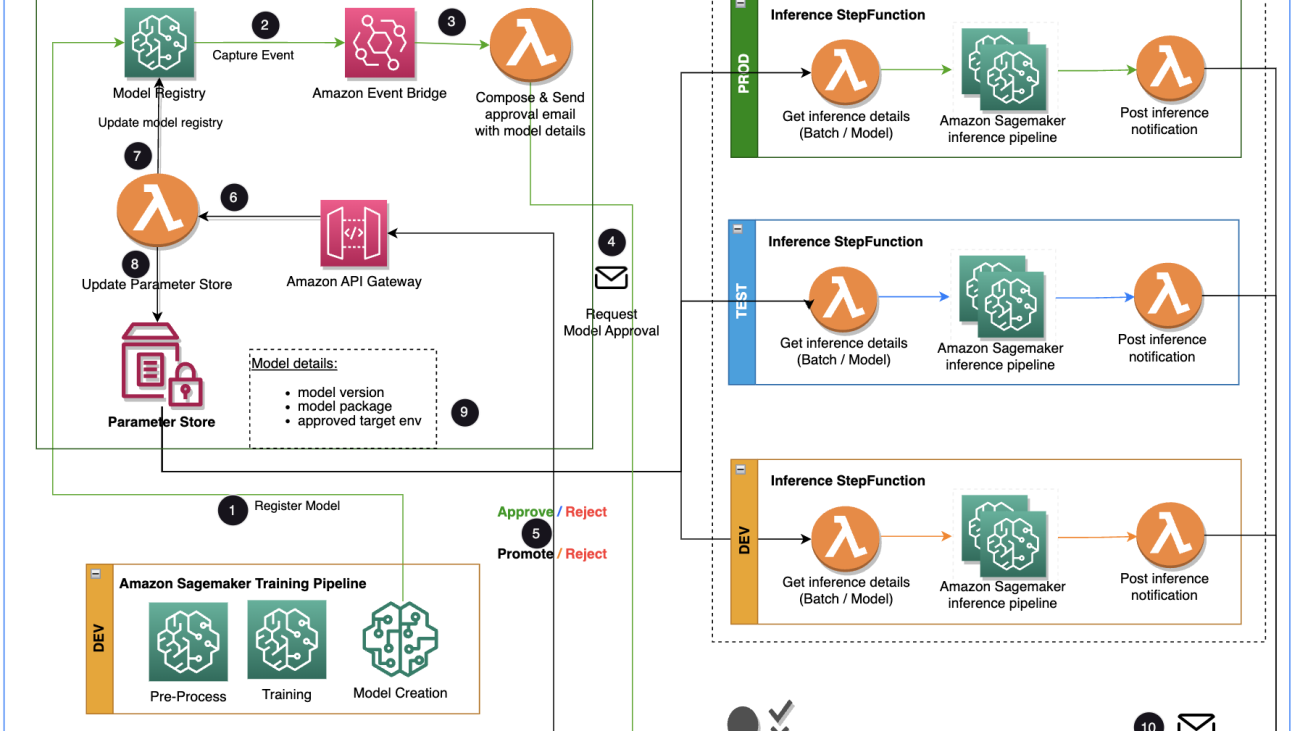1300x731 pixels.
Task: Click the Request Model Approval envelope icon
Action: point(611,277)
